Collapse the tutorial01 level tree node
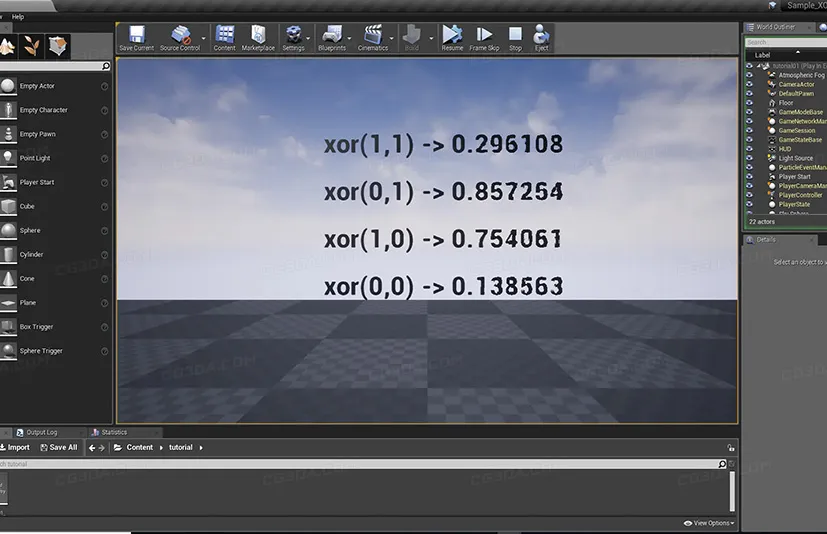Viewport: 827px width, 534px height. coord(758,66)
